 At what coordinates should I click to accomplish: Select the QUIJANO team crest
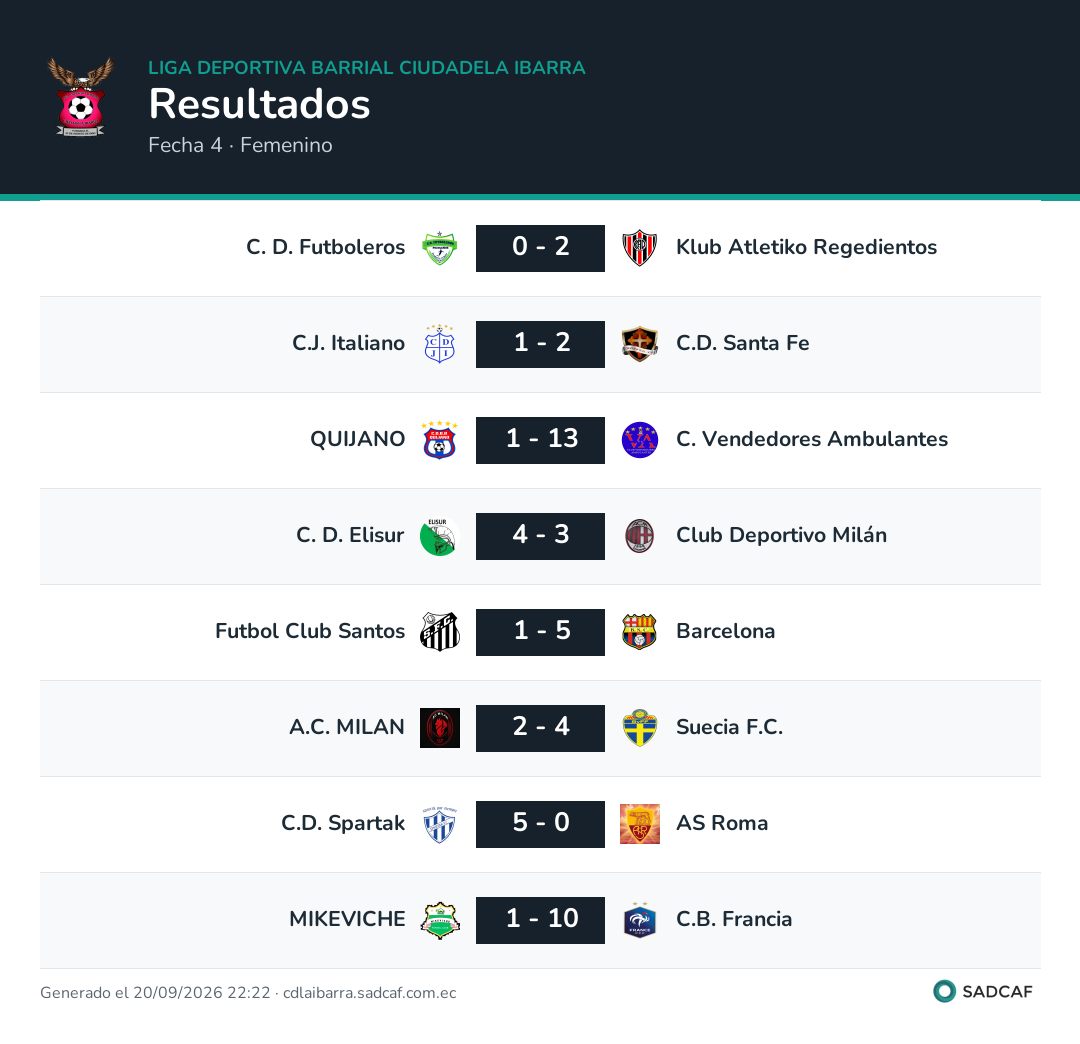pos(439,440)
